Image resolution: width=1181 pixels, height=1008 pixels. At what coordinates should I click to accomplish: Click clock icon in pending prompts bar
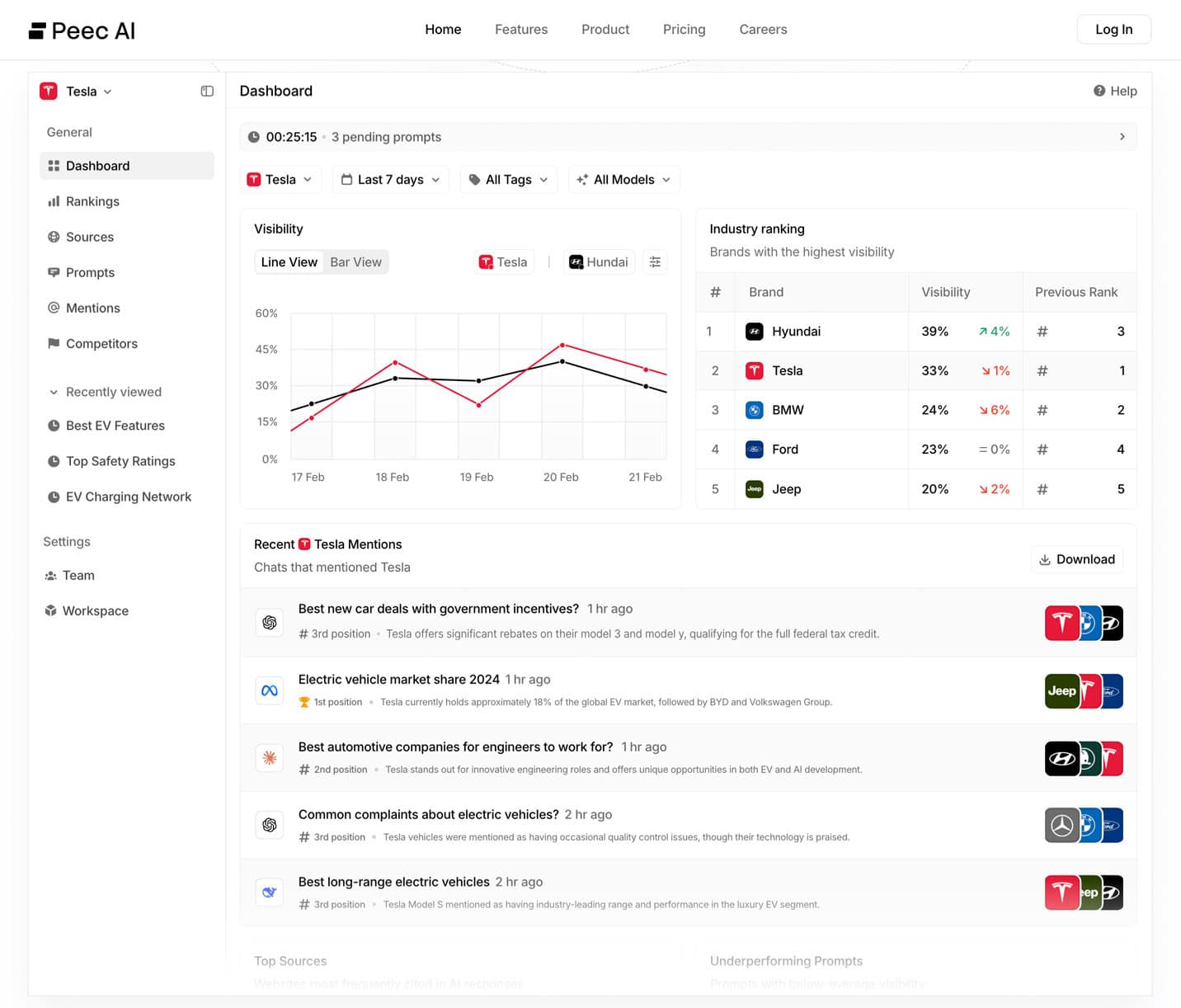tap(254, 137)
